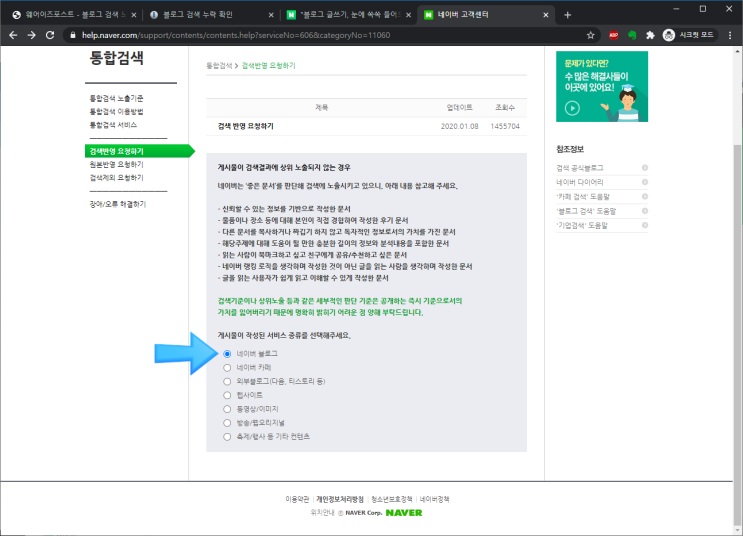Open 통합검색 이용방법 in sidebar
The image size is (743, 536).
pyautogui.click(x=117, y=112)
